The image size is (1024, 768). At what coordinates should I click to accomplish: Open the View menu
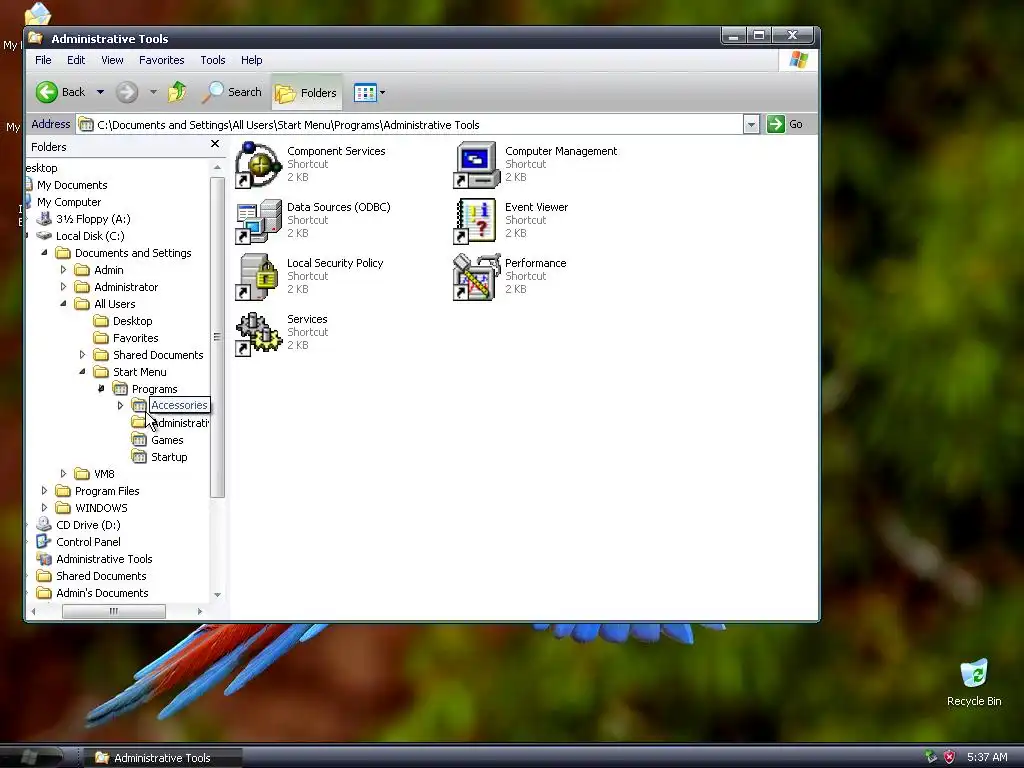(112, 60)
